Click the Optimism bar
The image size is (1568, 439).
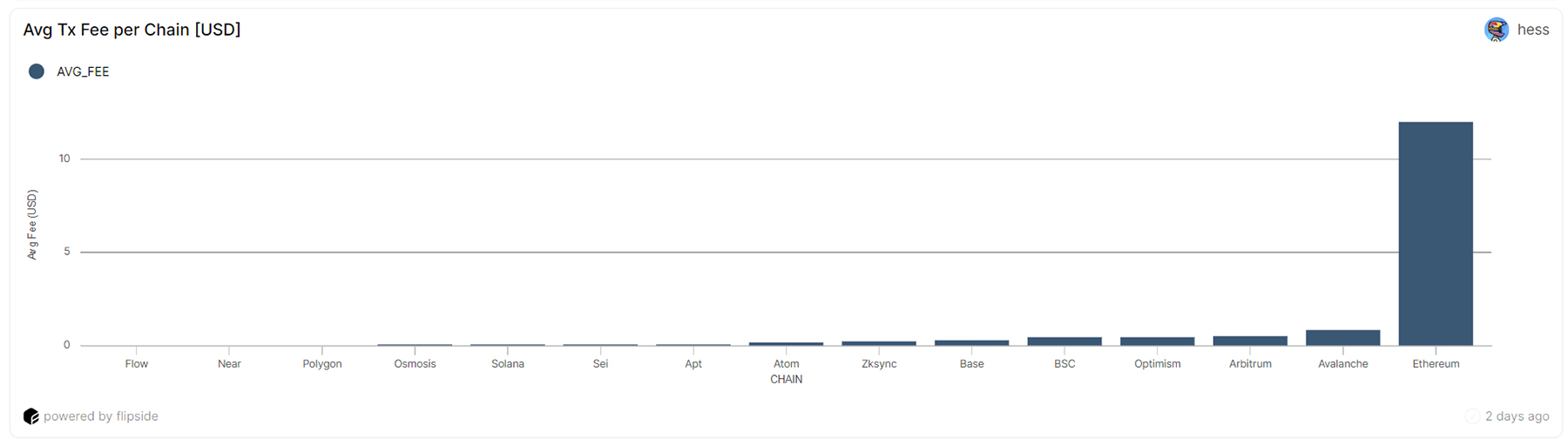[1157, 341]
